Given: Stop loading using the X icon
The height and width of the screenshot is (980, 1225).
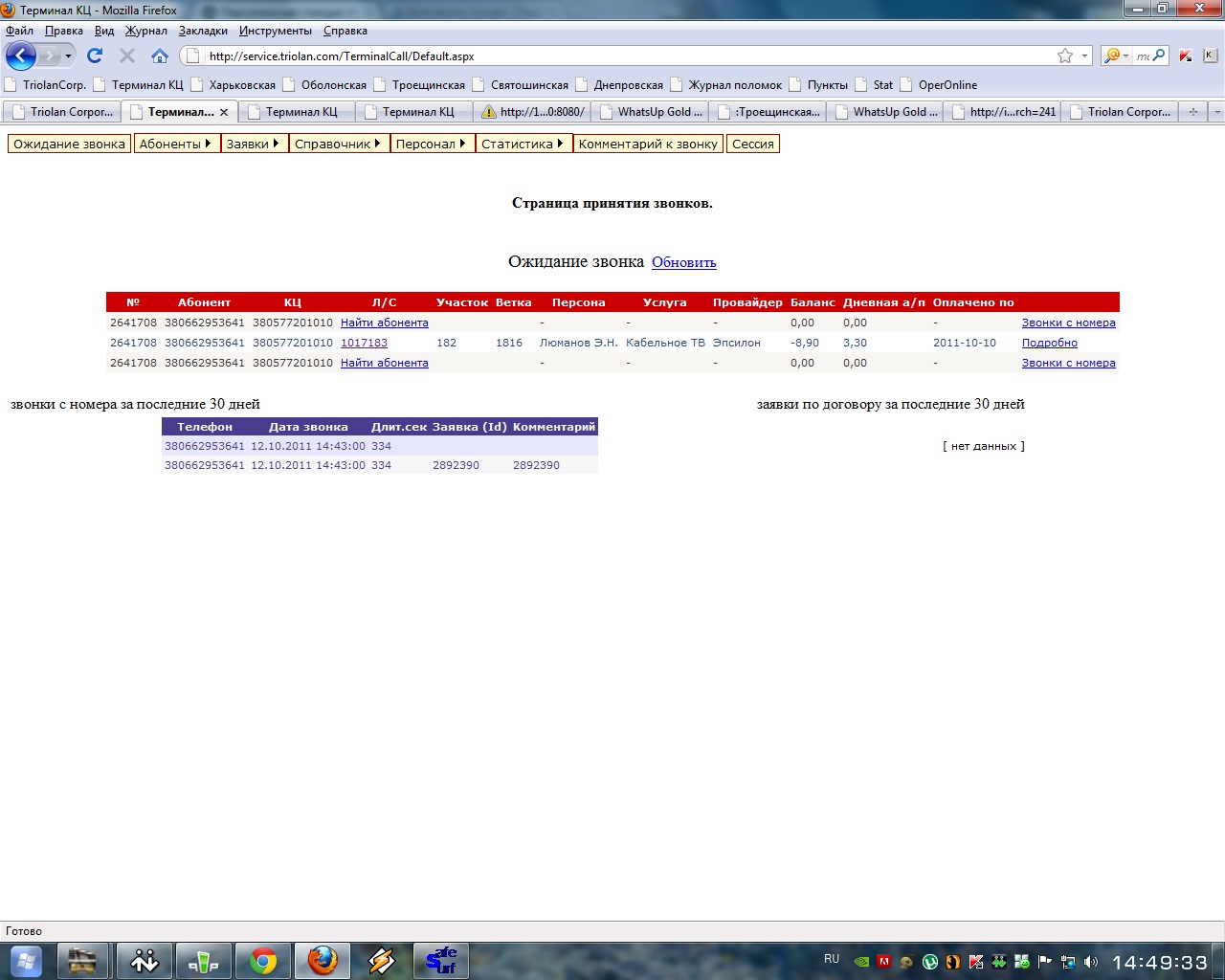Looking at the screenshot, I should pos(127,56).
